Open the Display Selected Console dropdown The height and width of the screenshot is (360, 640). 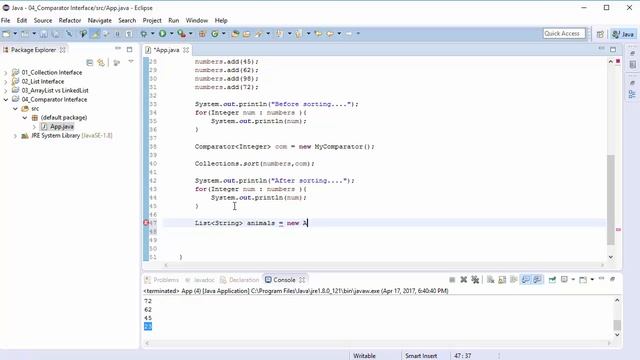[573, 280]
